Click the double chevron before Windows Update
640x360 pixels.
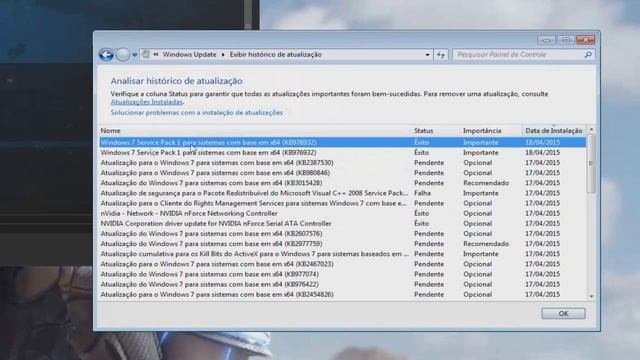(156, 54)
